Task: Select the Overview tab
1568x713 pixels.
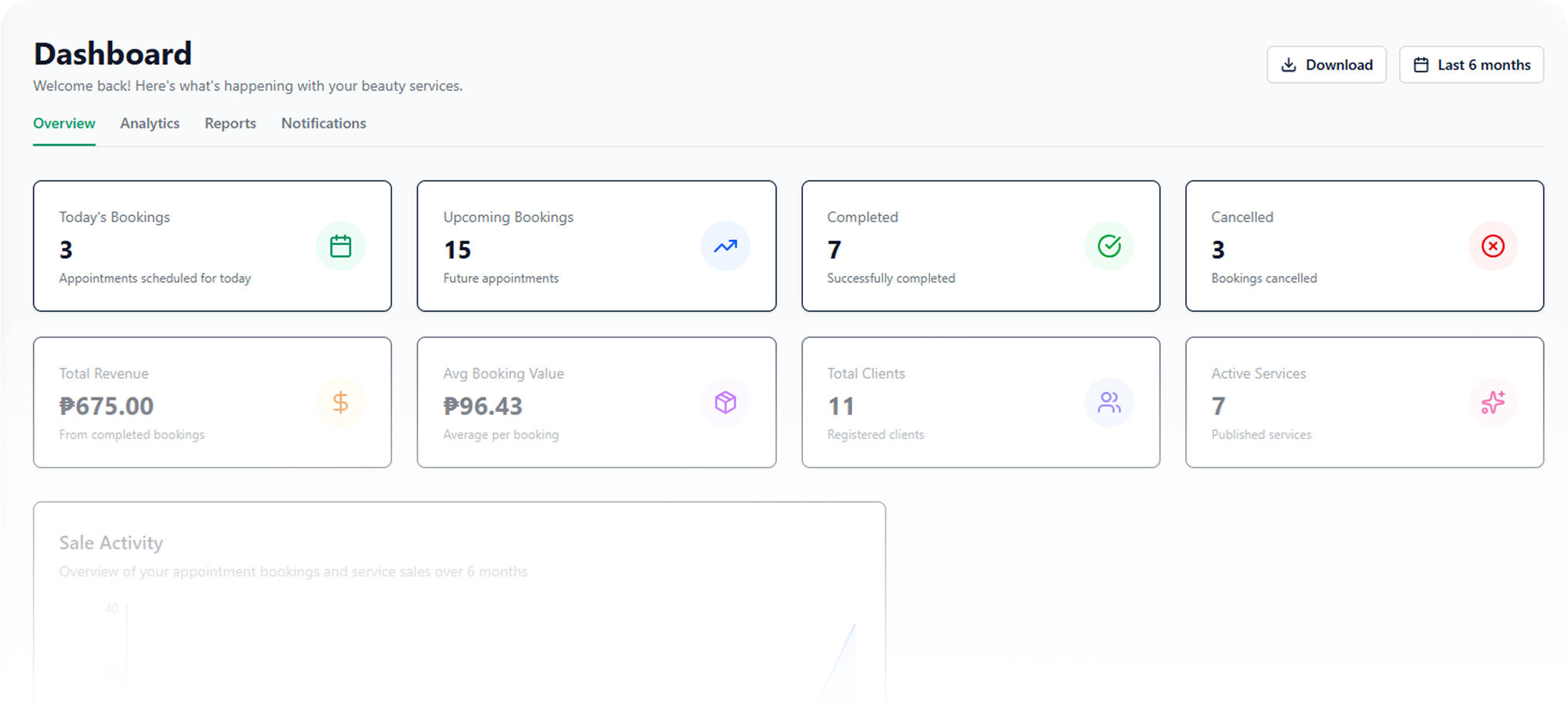Action: (x=64, y=123)
